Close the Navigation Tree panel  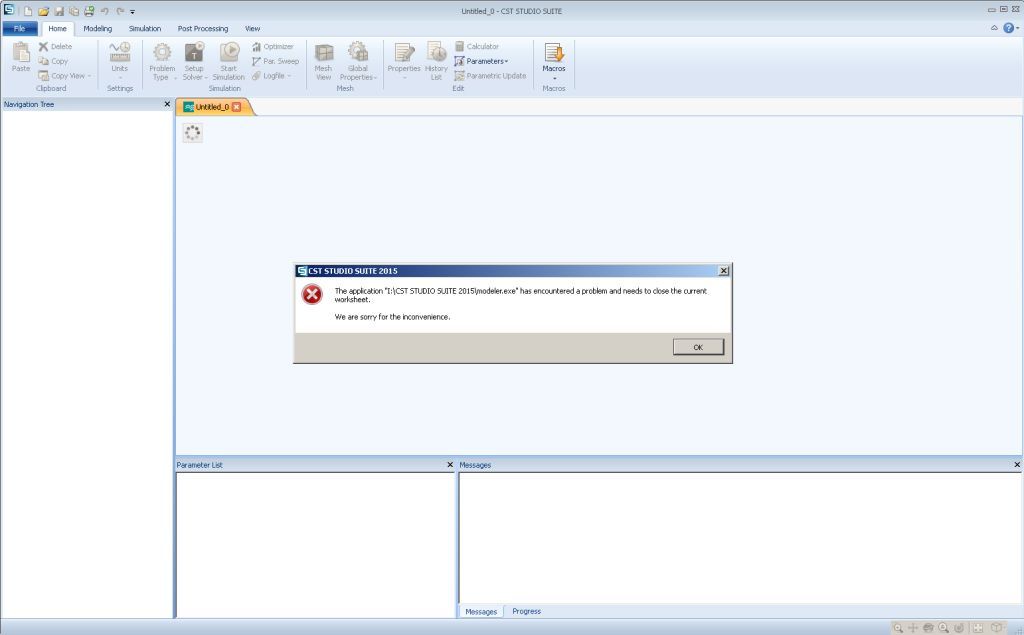pyautogui.click(x=167, y=104)
